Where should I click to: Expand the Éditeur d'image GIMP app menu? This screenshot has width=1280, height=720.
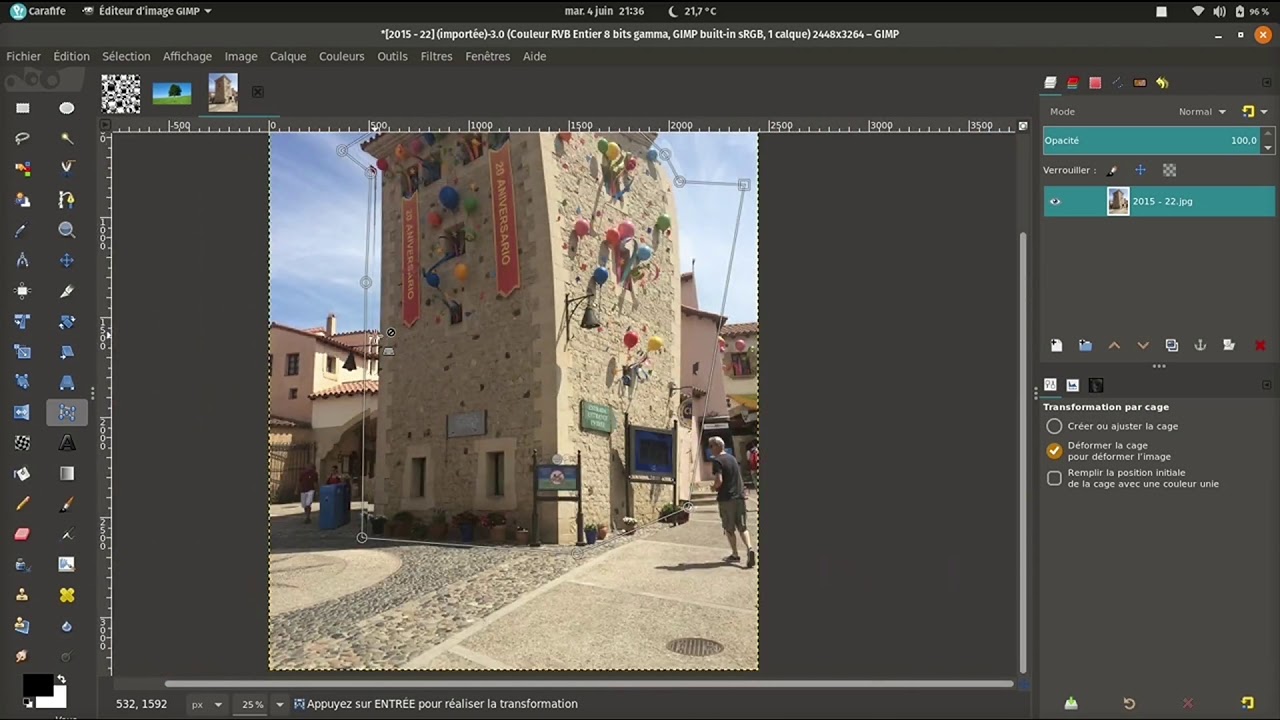(147, 11)
